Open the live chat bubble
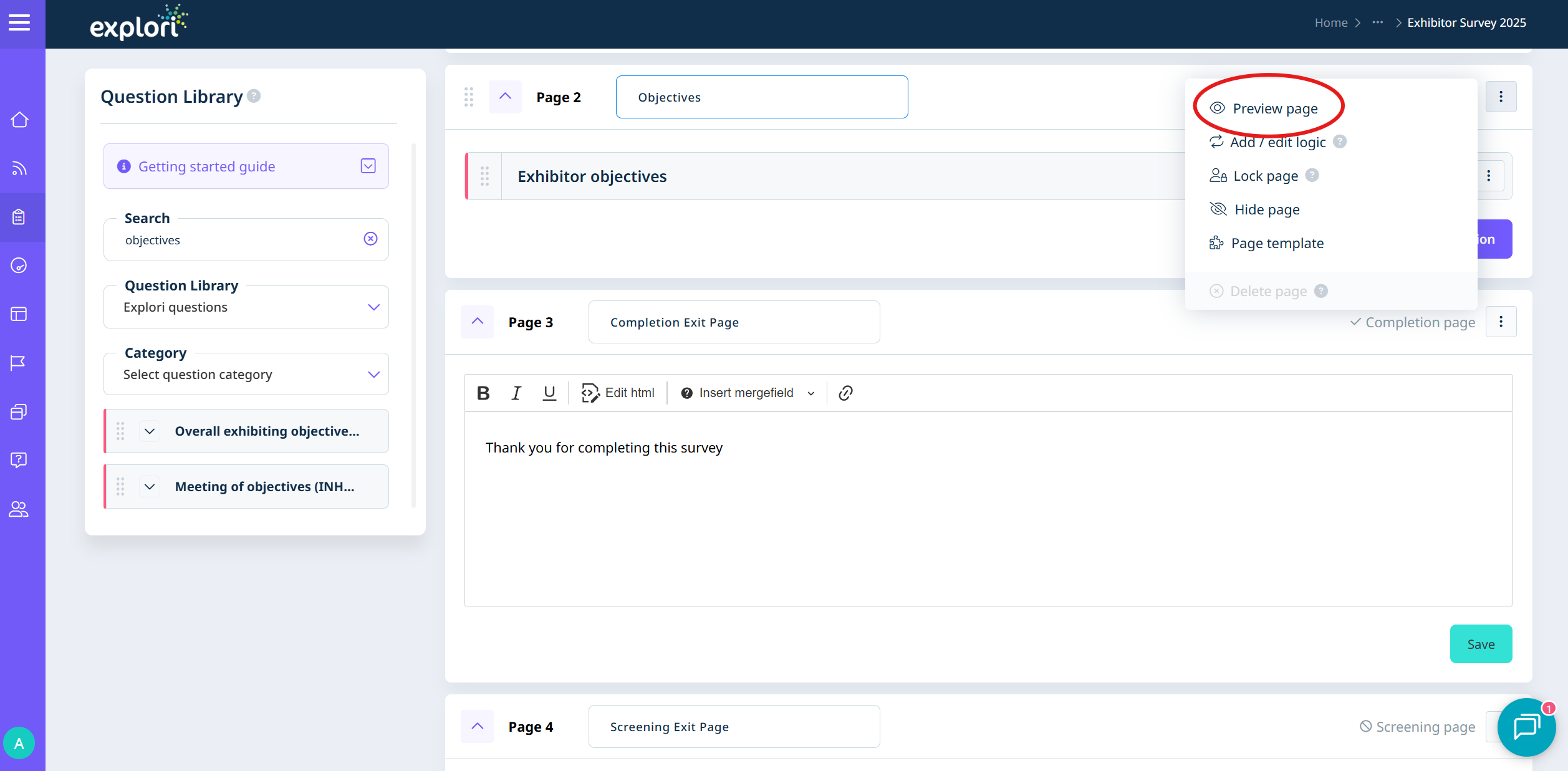Screen dimensions: 1568x771 pos(1526,726)
